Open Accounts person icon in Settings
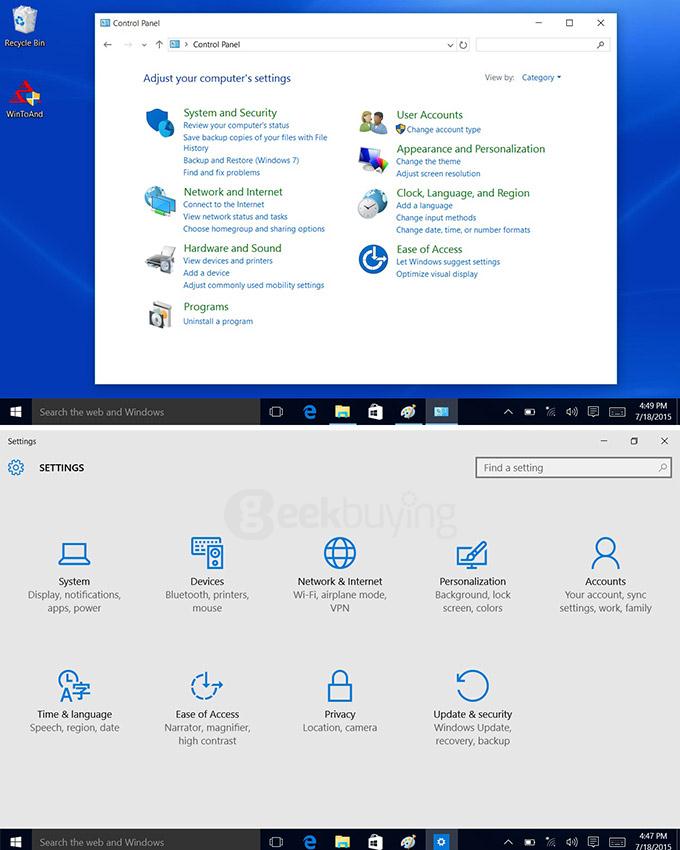This screenshot has height=850, width=680. click(x=605, y=553)
